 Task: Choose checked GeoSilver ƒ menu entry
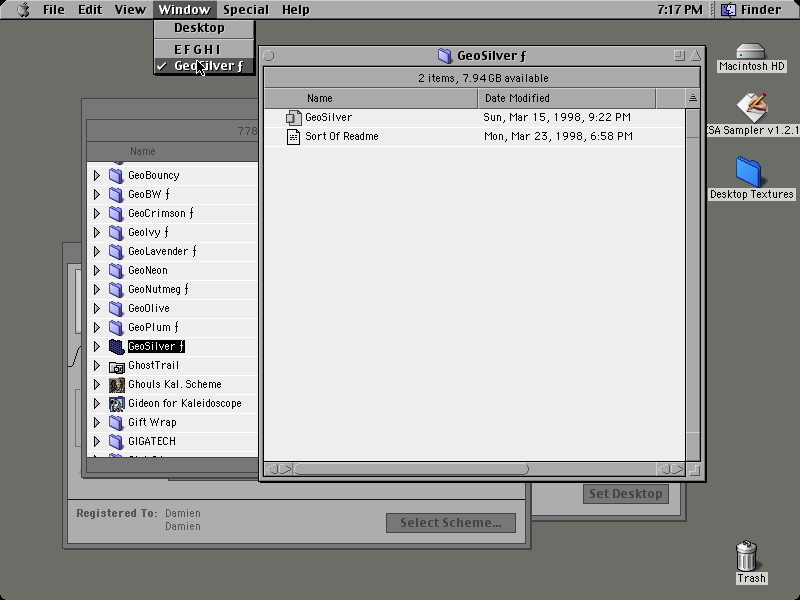click(x=204, y=66)
